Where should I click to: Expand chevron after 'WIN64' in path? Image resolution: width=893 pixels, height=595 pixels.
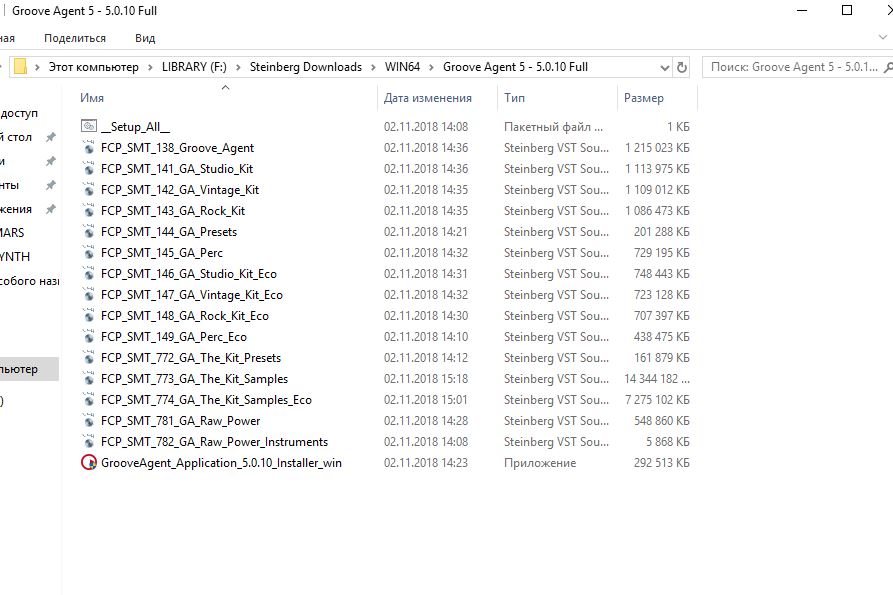click(431, 67)
